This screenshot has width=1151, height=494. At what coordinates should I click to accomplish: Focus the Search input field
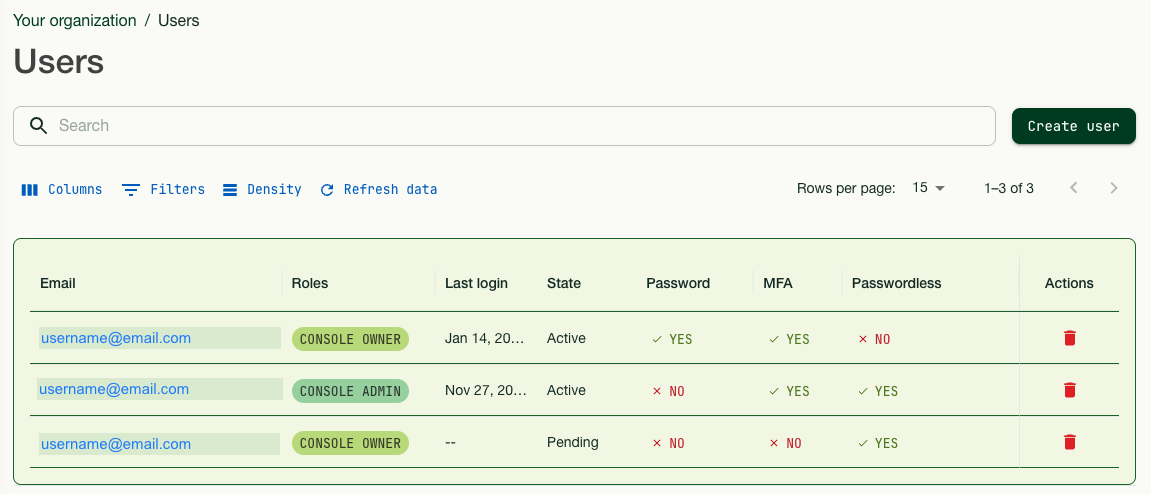(x=520, y=126)
